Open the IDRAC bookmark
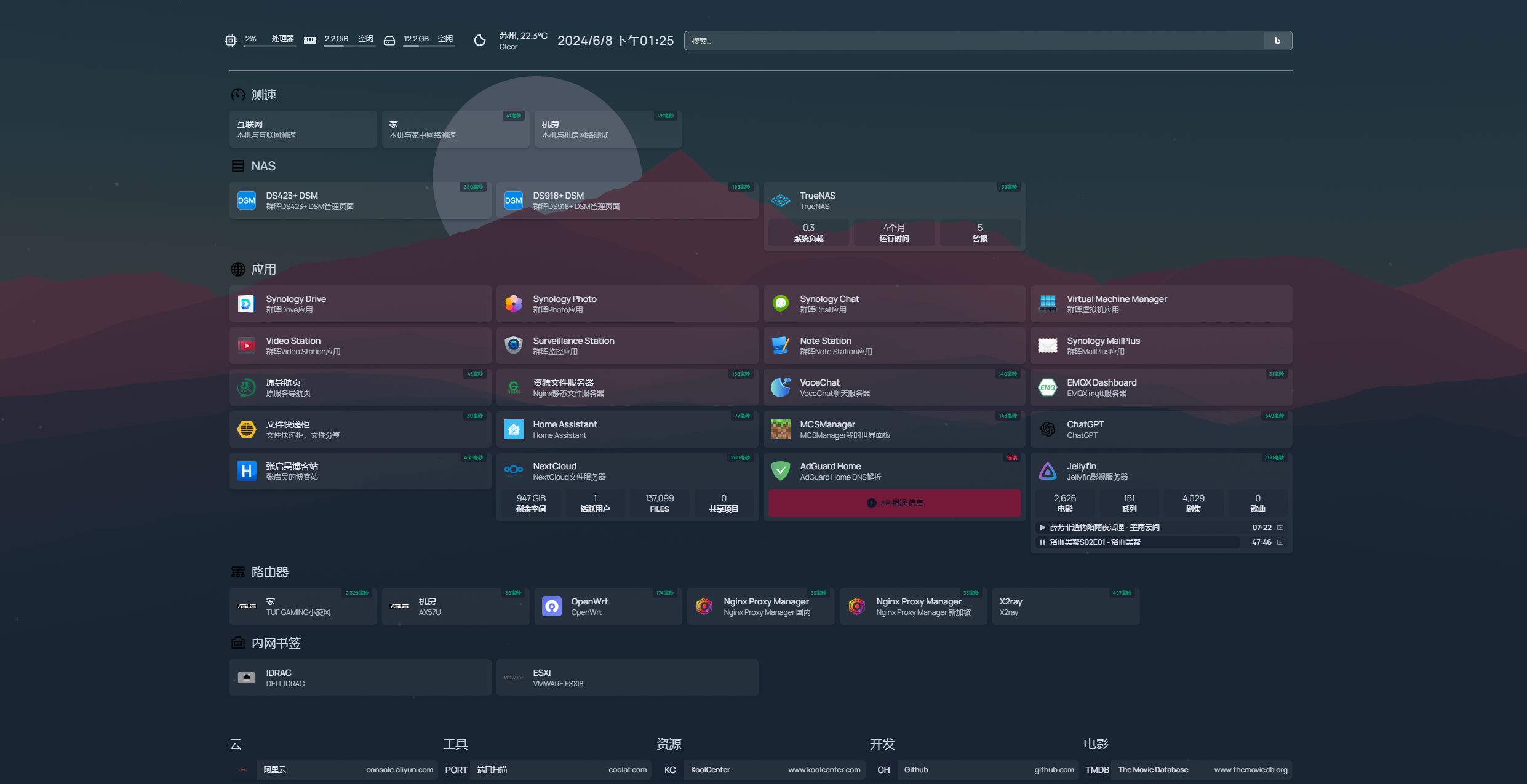 point(361,678)
